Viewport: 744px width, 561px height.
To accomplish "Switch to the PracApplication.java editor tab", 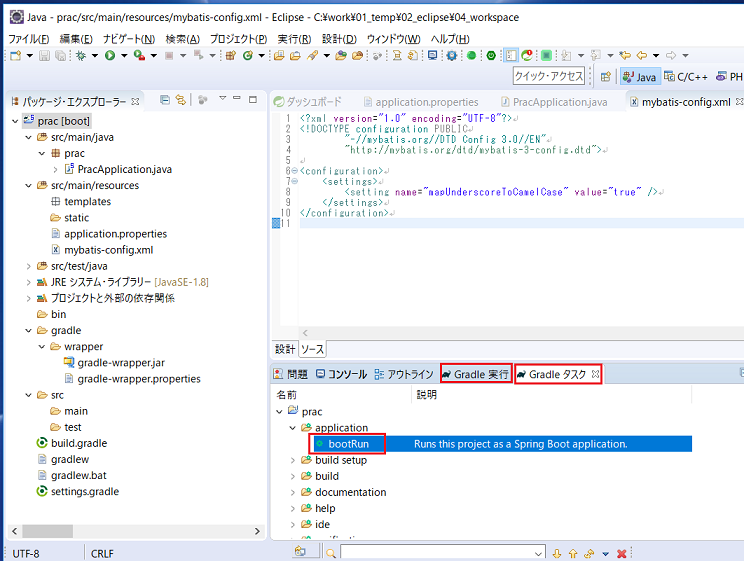I will tap(554, 102).
